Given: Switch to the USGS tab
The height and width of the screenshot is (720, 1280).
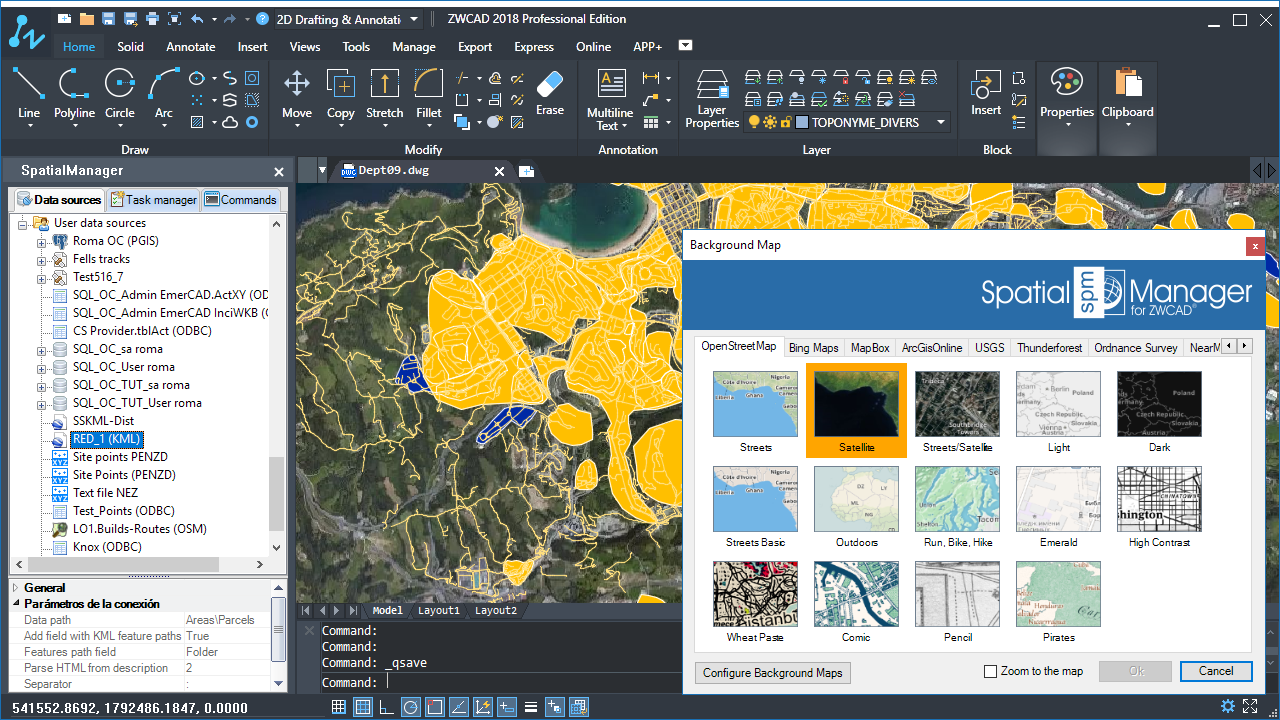Looking at the screenshot, I should pyautogui.click(x=990, y=347).
